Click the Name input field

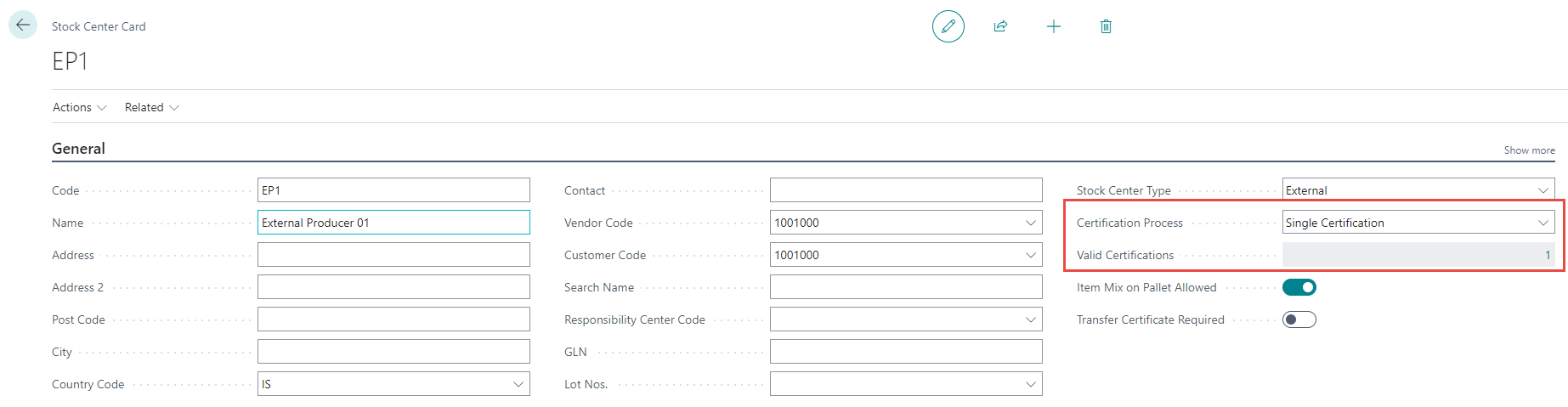pos(393,223)
